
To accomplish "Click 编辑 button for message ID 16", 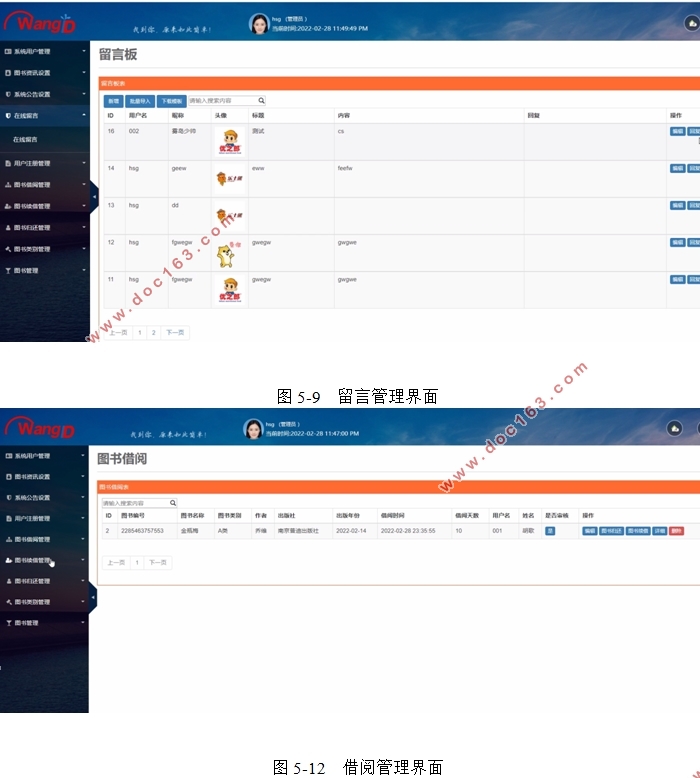I will (x=677, y=131).
